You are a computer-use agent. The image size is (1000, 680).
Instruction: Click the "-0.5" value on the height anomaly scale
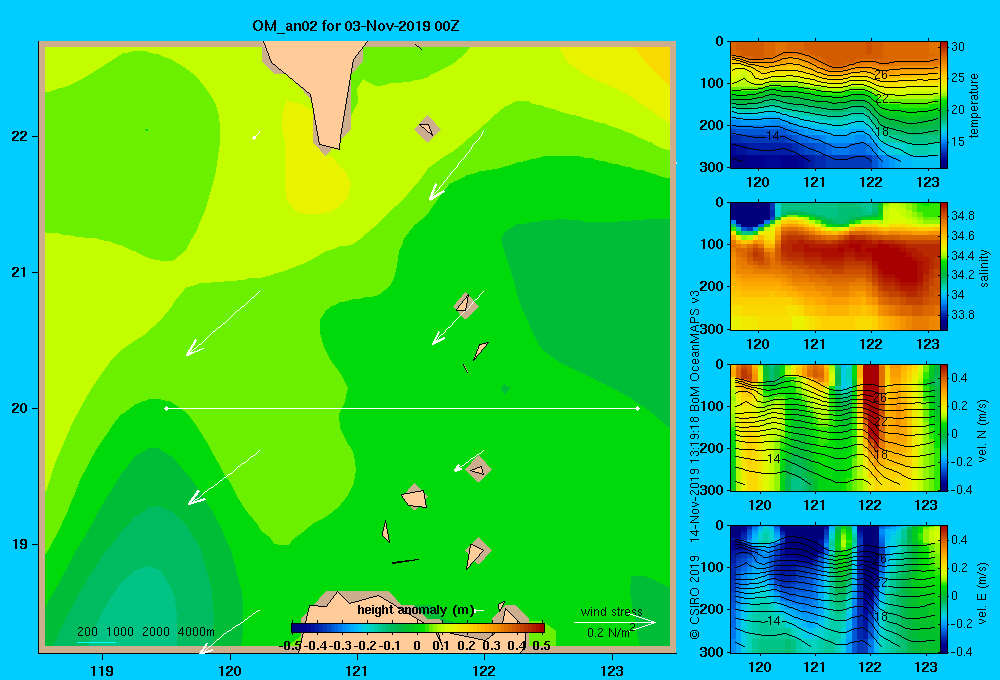(290, 646)
